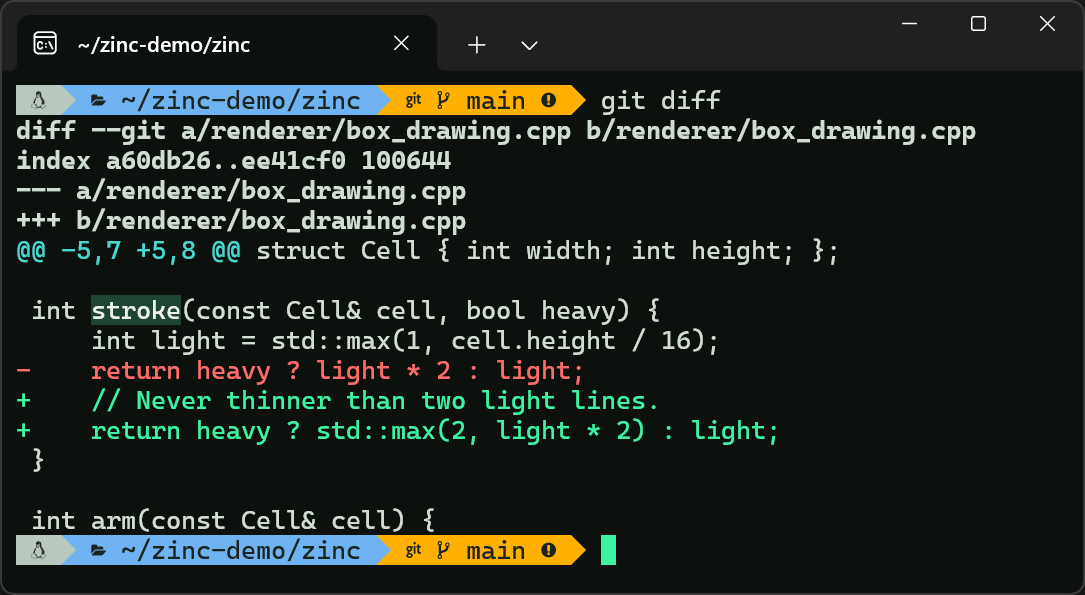
Task: Click the 'main' branch name in the bottom prompt
Action: [496, 551]
